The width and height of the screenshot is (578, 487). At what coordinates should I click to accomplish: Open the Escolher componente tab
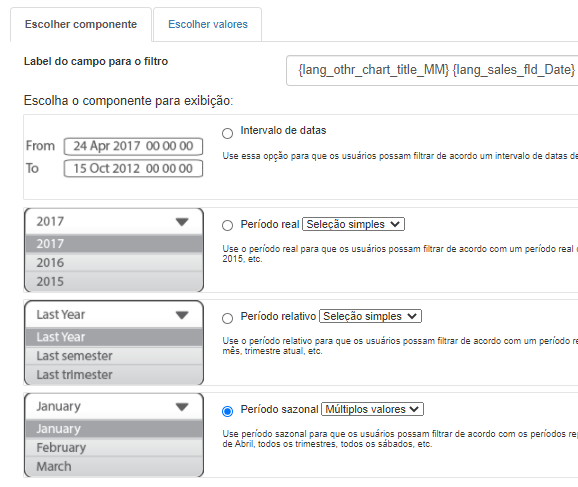pos(81,24)
